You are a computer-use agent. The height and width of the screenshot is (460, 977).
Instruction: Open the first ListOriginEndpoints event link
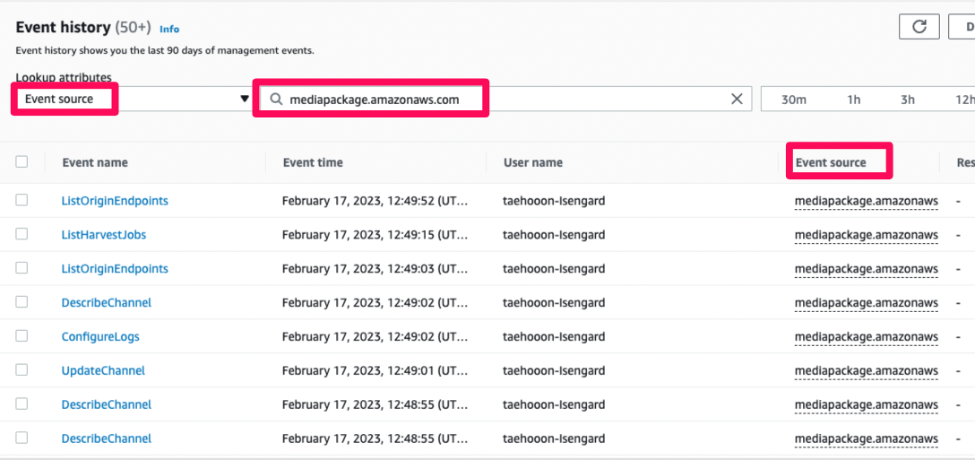pos(114,200)
